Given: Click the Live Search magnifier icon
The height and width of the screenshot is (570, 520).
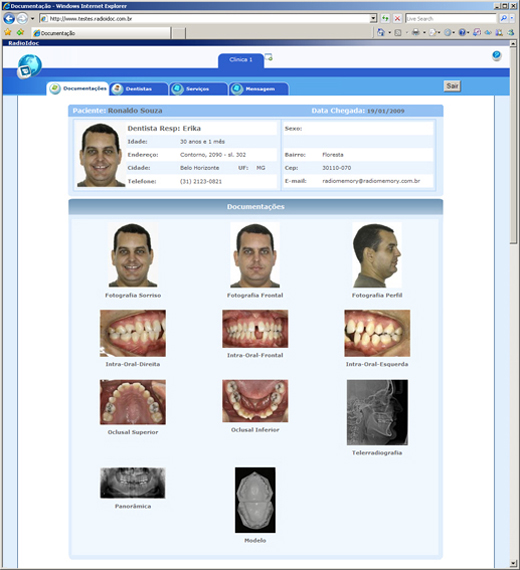Looking at the screenshot, I should pyautogui.click(x=503, y=18).
